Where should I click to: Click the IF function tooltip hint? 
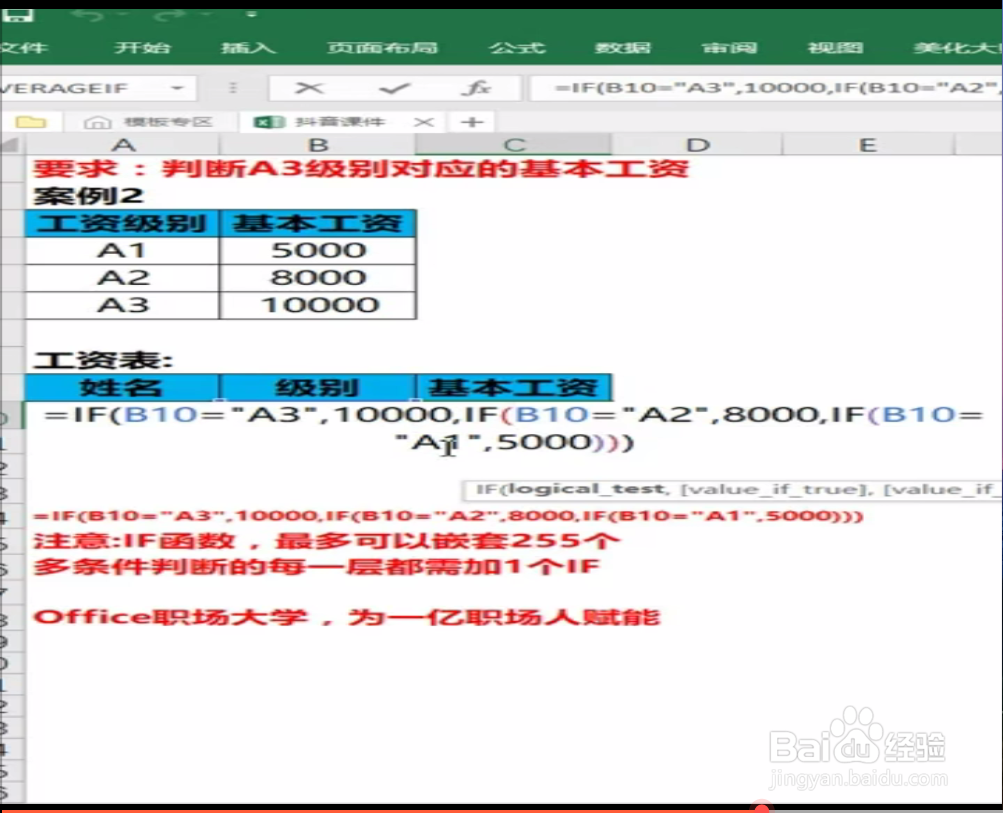tap(732, 490)
